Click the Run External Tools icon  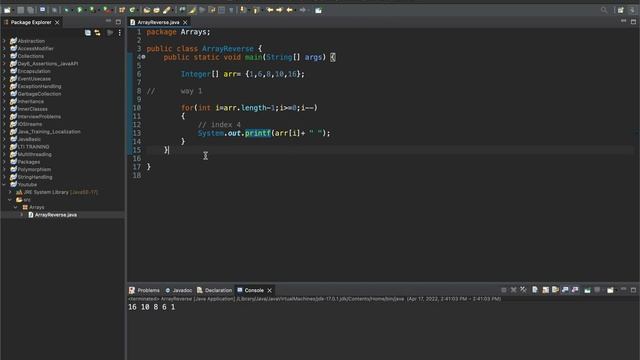pyautogui.click(x=106, y=10)
